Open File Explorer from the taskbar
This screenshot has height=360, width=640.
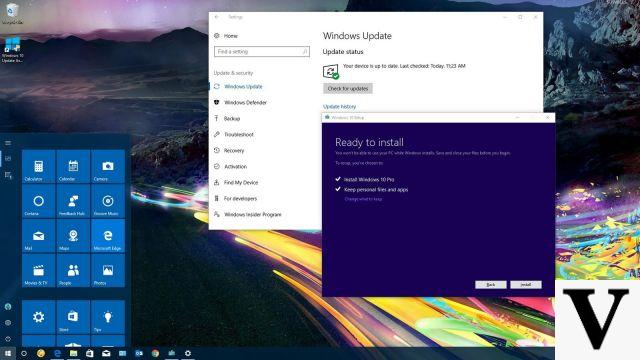[x=73, y=353]
